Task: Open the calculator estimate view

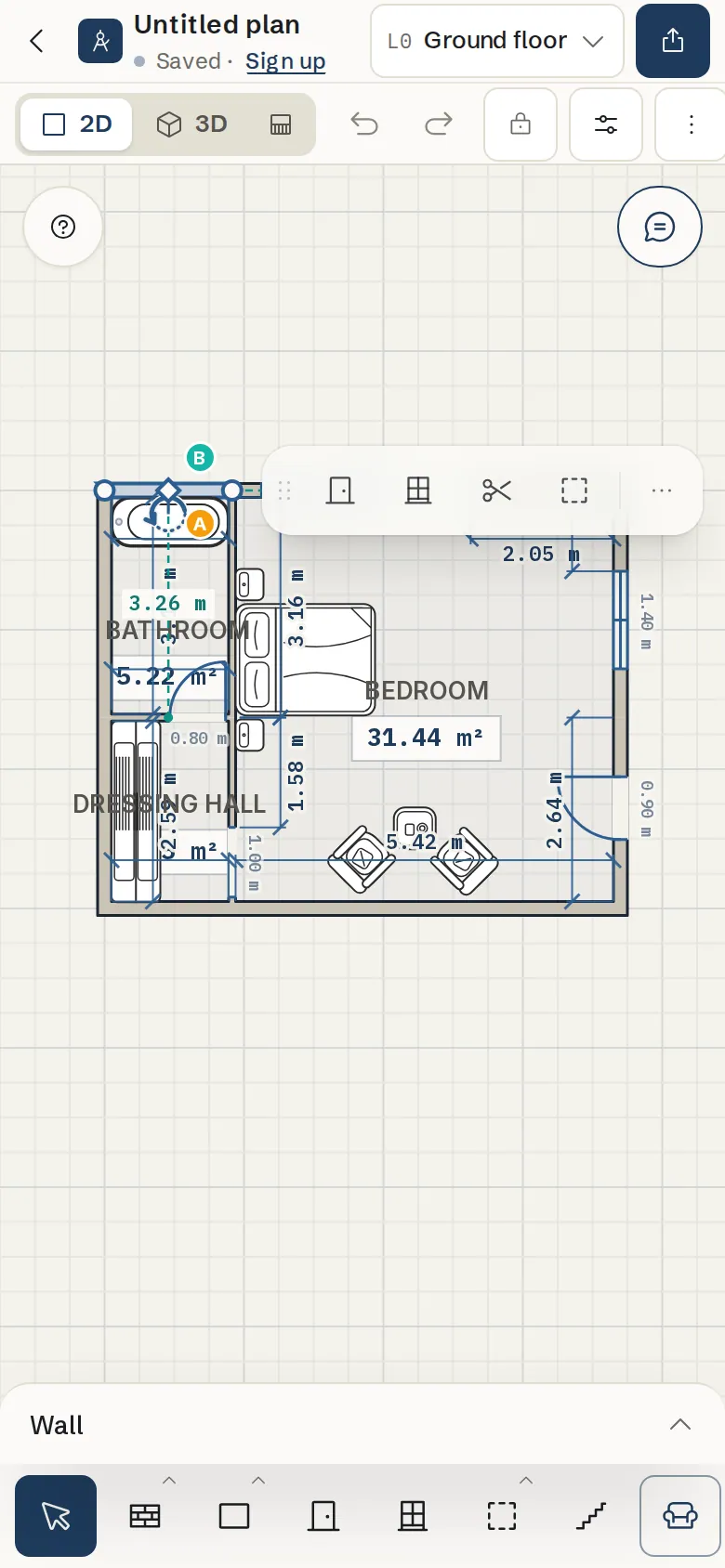Action: (x=281, y=124)
